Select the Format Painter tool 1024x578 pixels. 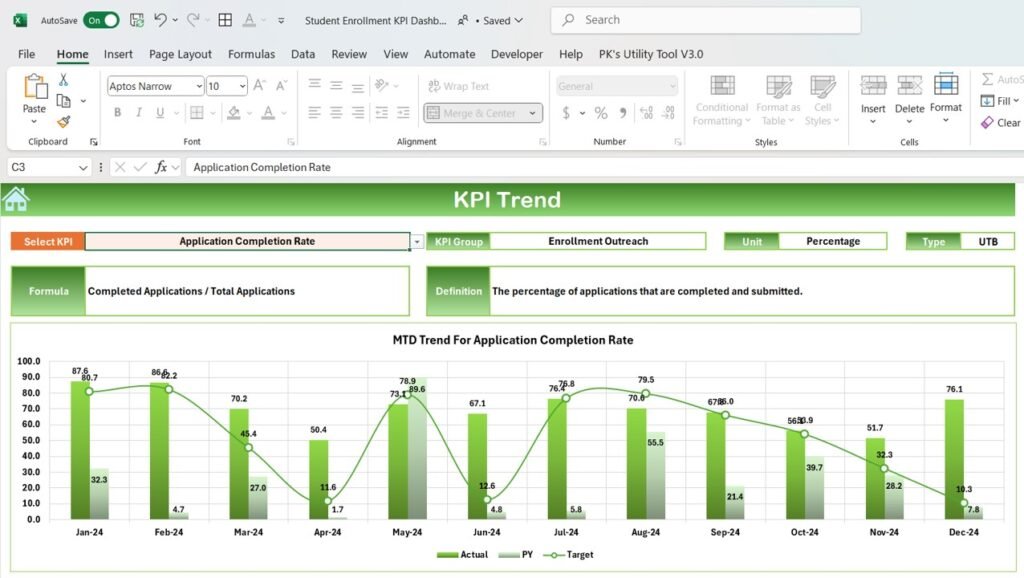63,122
